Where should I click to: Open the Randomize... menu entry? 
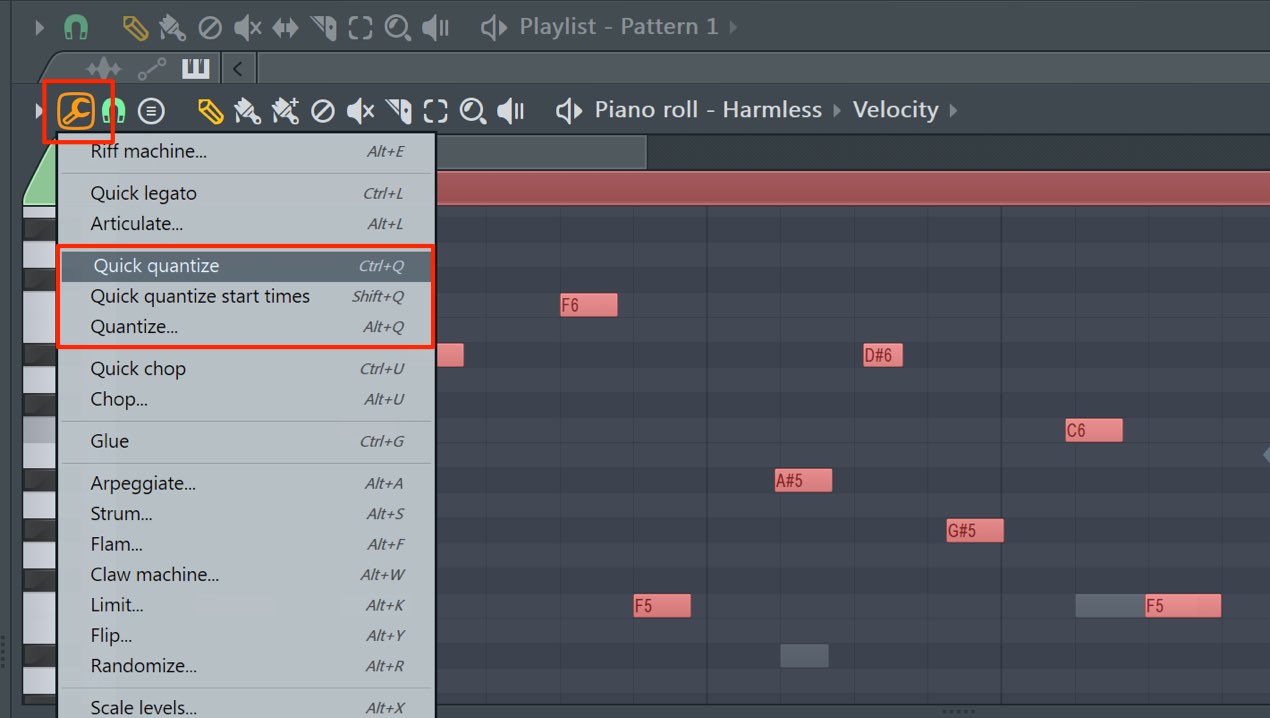(247, 666)
